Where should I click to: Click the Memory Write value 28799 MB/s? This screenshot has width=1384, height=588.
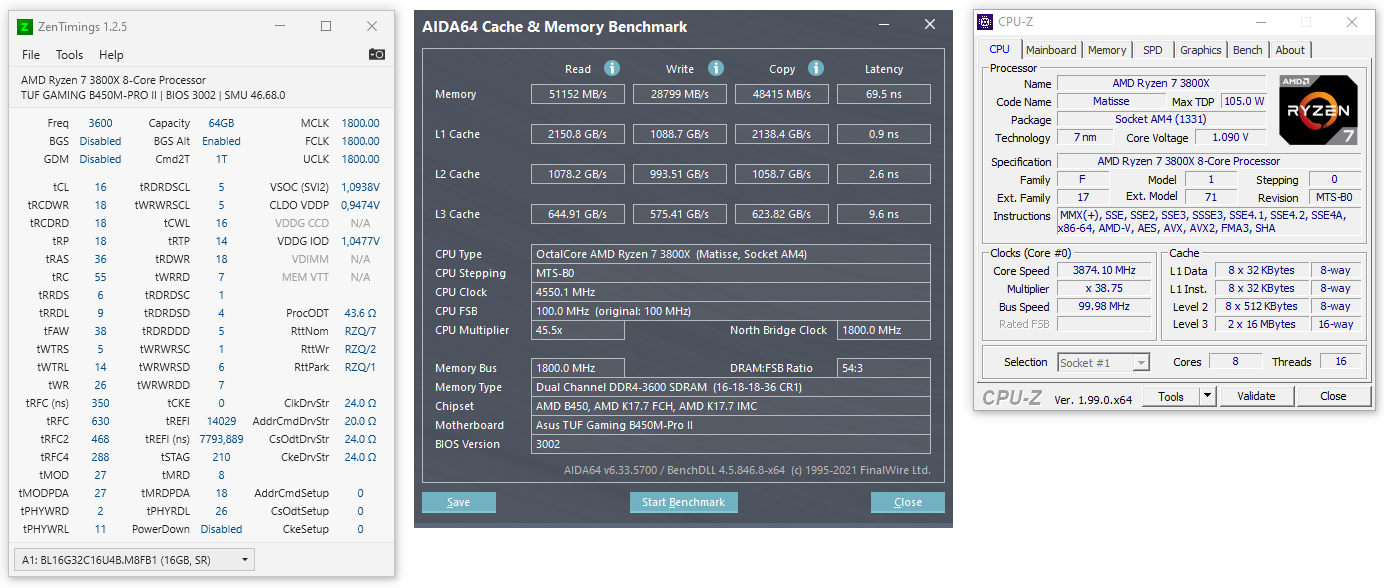click(x=680, y=94)
